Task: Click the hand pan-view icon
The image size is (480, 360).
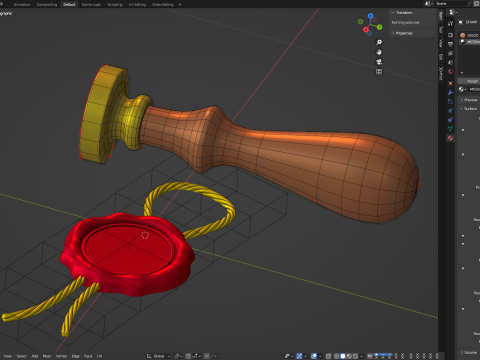Action: (379, 52)
